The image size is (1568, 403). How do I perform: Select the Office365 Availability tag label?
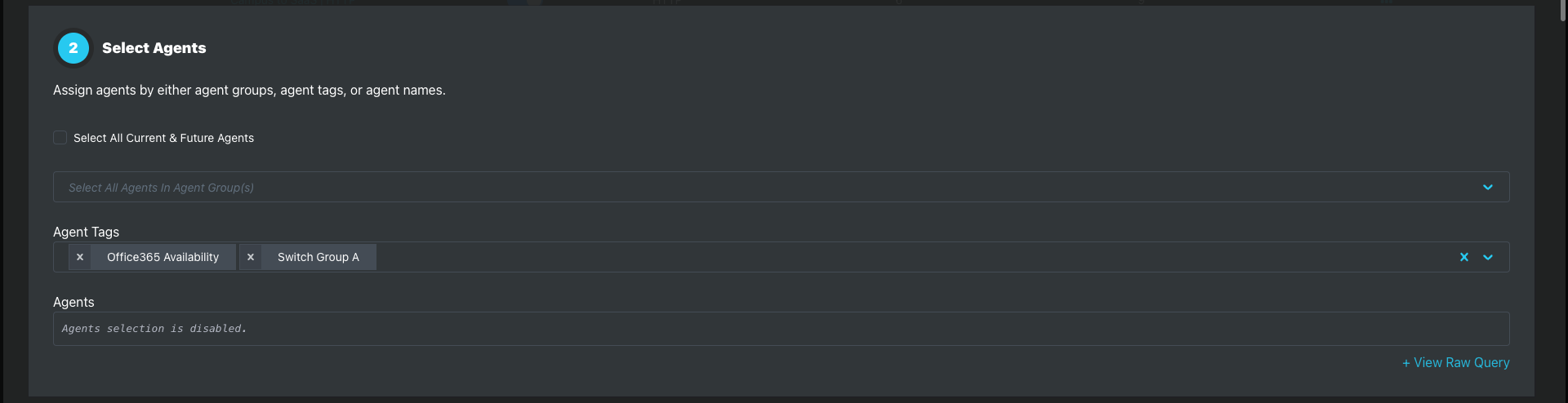coord(163,257)
